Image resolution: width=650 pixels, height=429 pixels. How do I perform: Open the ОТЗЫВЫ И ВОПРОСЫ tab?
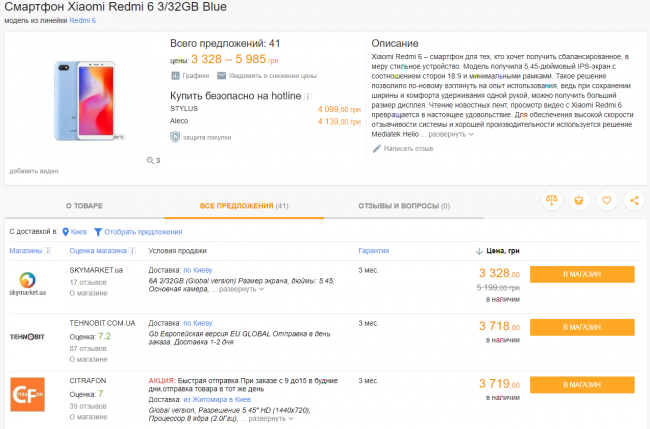403,205
